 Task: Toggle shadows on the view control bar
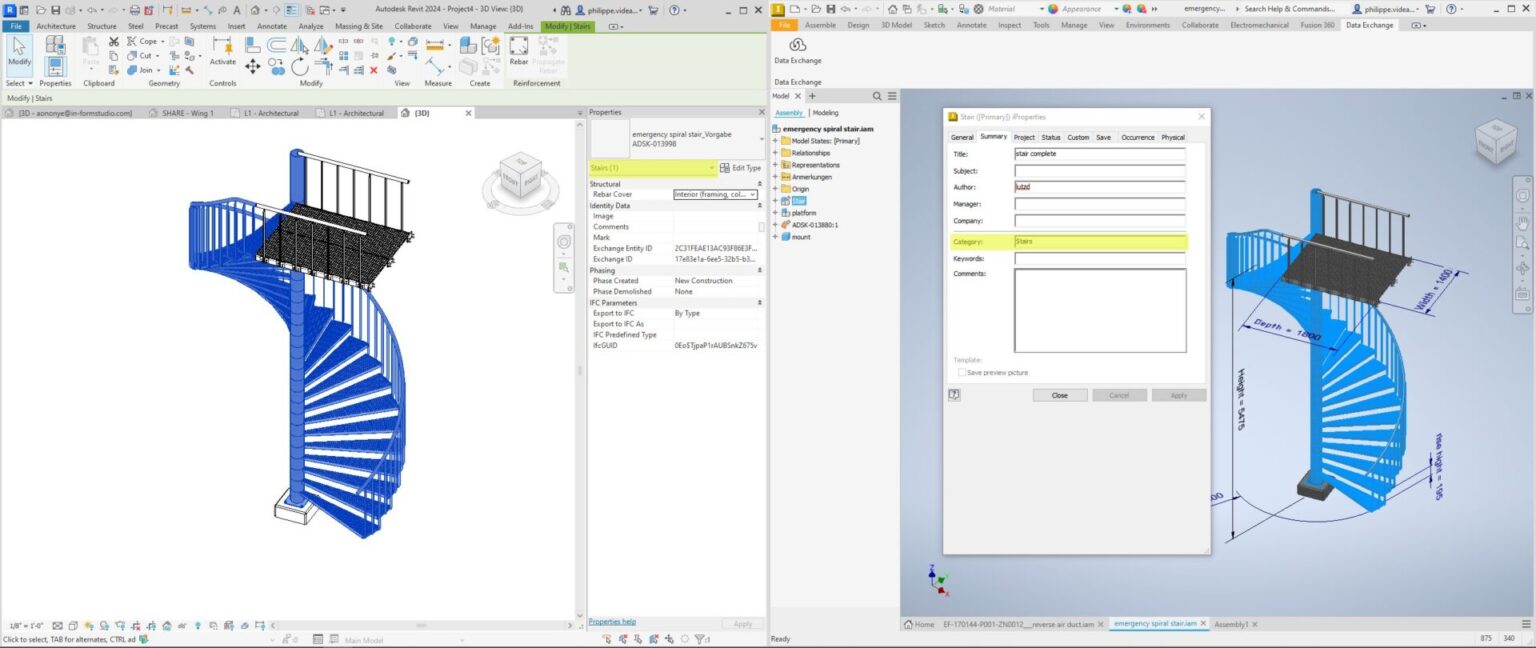[x=102, y=626]
